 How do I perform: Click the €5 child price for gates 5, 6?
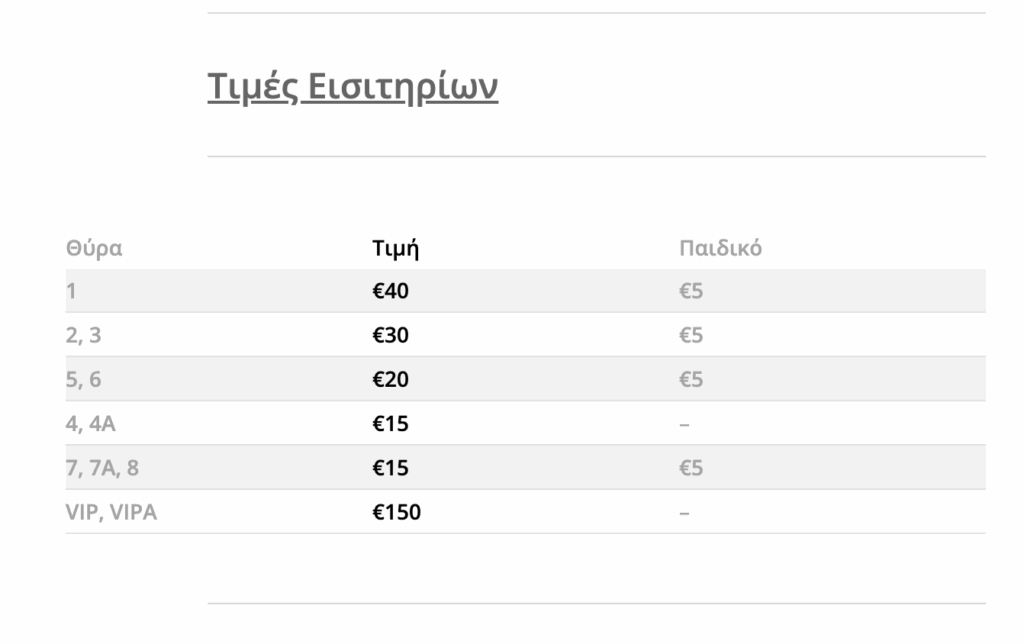pos(691,380)
